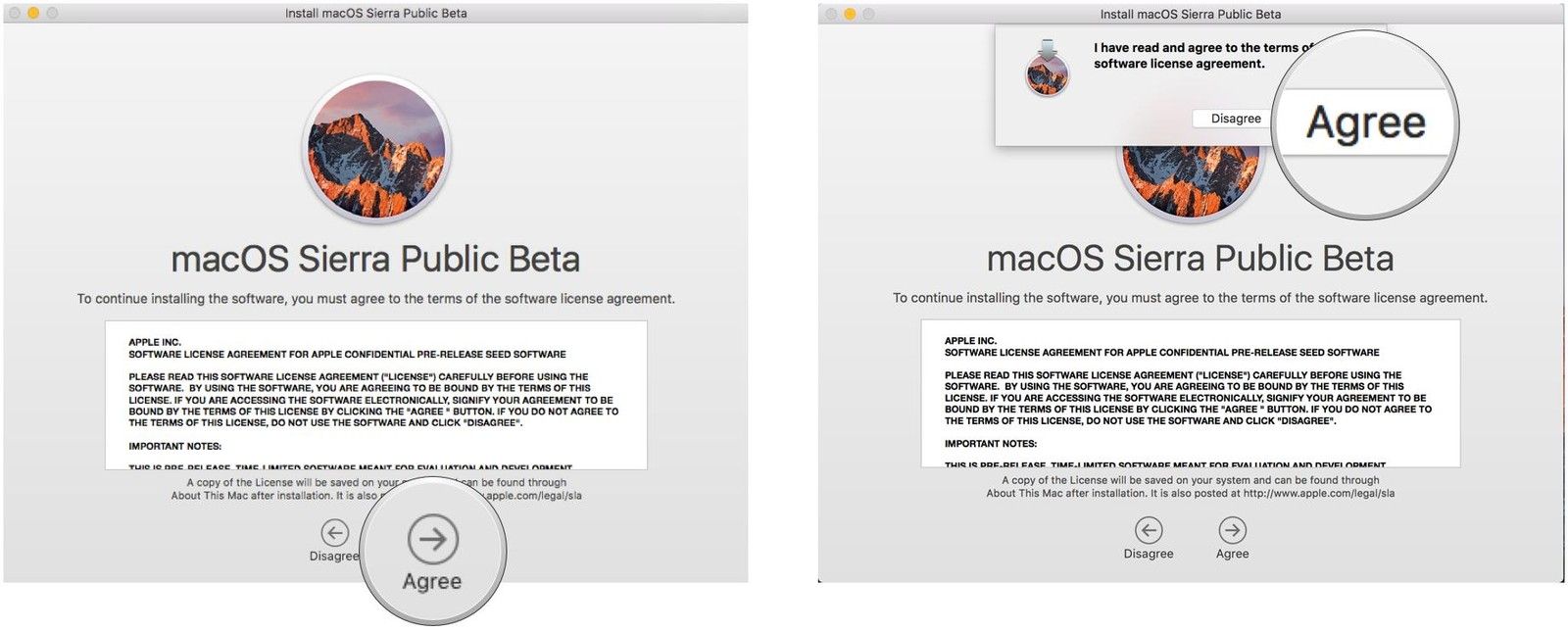The height and width of the screenshot is (632, 1568).
Task: Click the yellow minimize button of the window without the sheet
Action: point(33,13)
